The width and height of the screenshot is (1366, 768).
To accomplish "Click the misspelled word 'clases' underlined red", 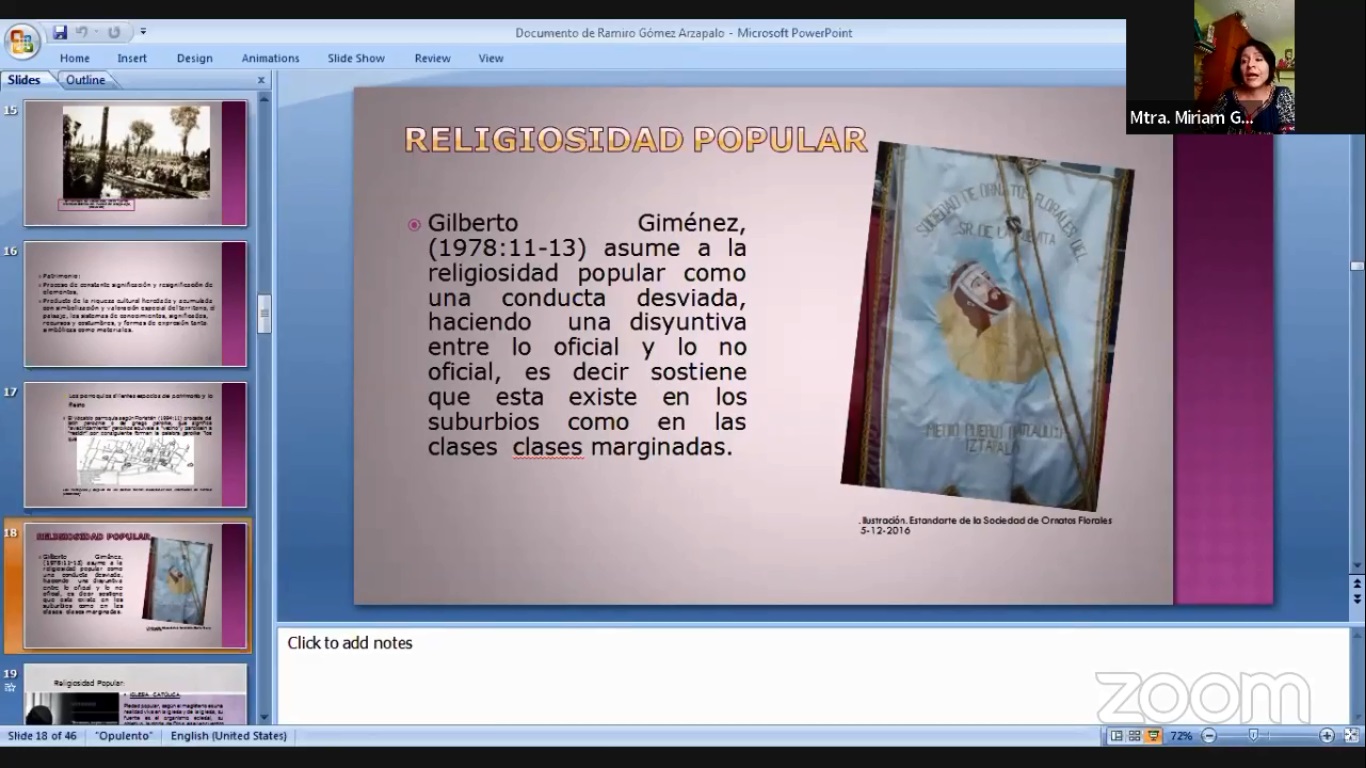I will 547,447.
